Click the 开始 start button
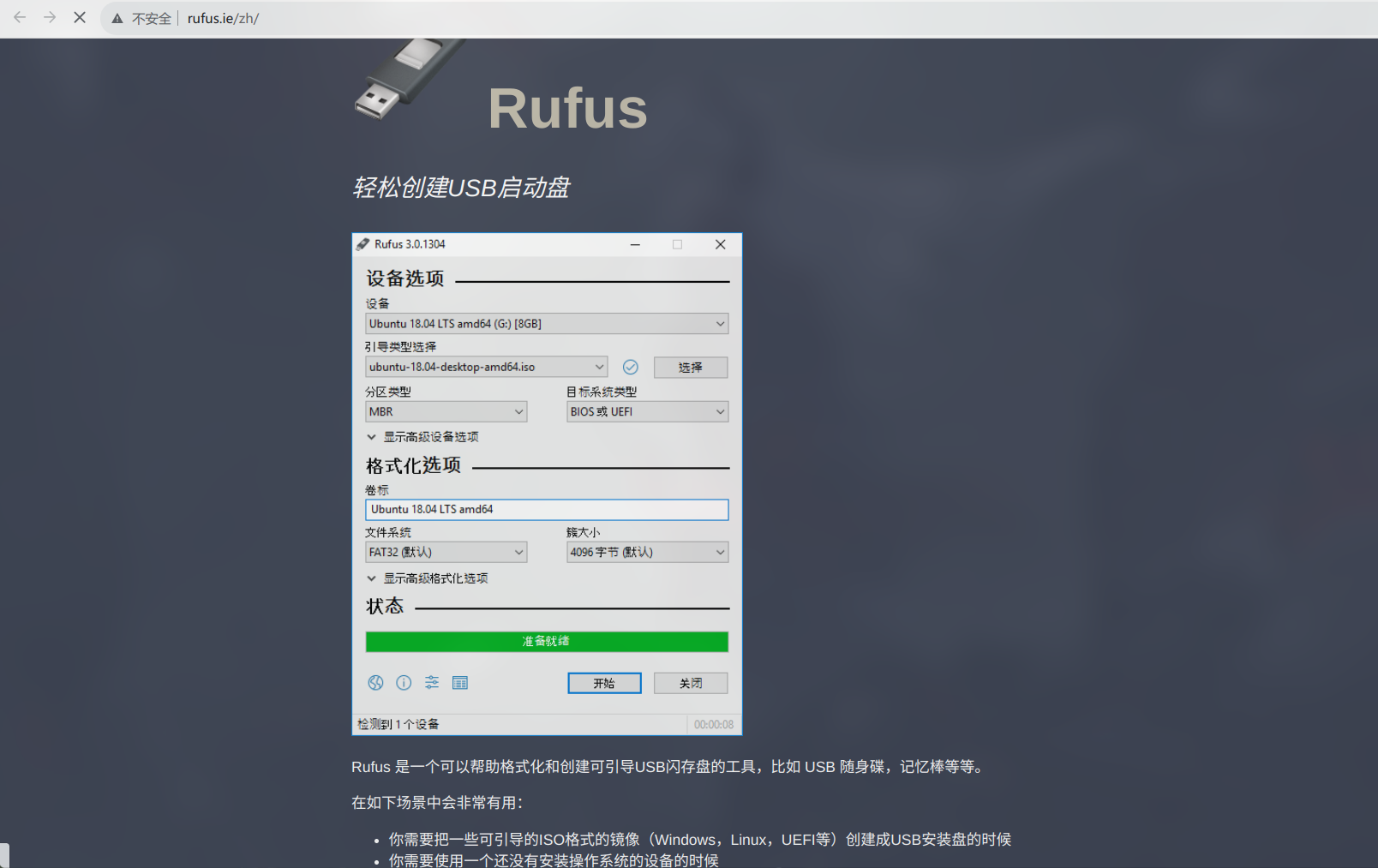1378x868 pixels. (604, 683)
